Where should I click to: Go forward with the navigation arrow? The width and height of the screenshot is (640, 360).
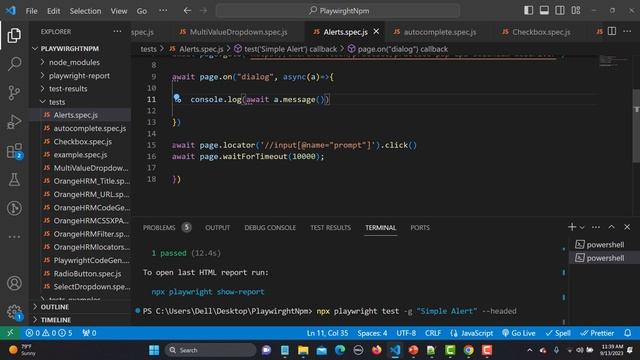tap(203, 11)
